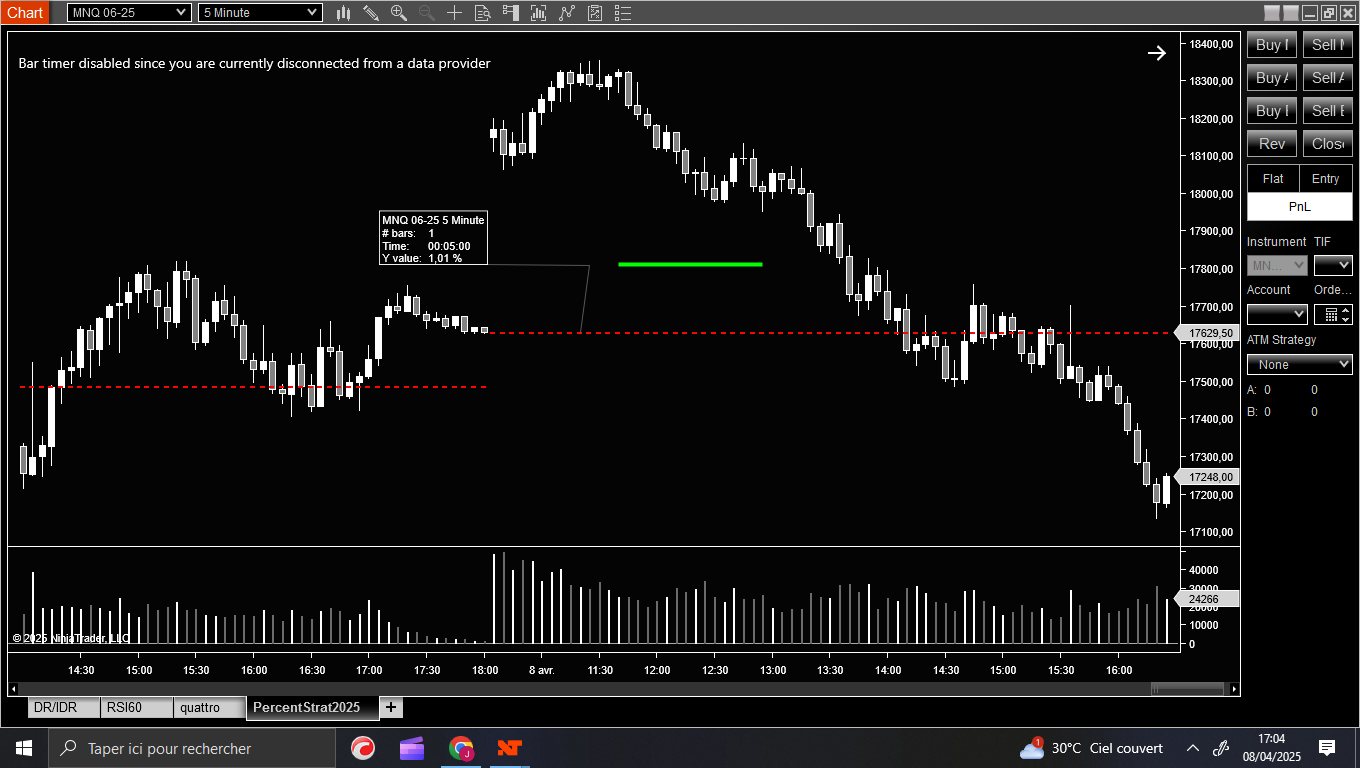The height and width of the screenshot is (768, 1360).
Task: Expand the Account dropdown
Action: [1277, 314]
